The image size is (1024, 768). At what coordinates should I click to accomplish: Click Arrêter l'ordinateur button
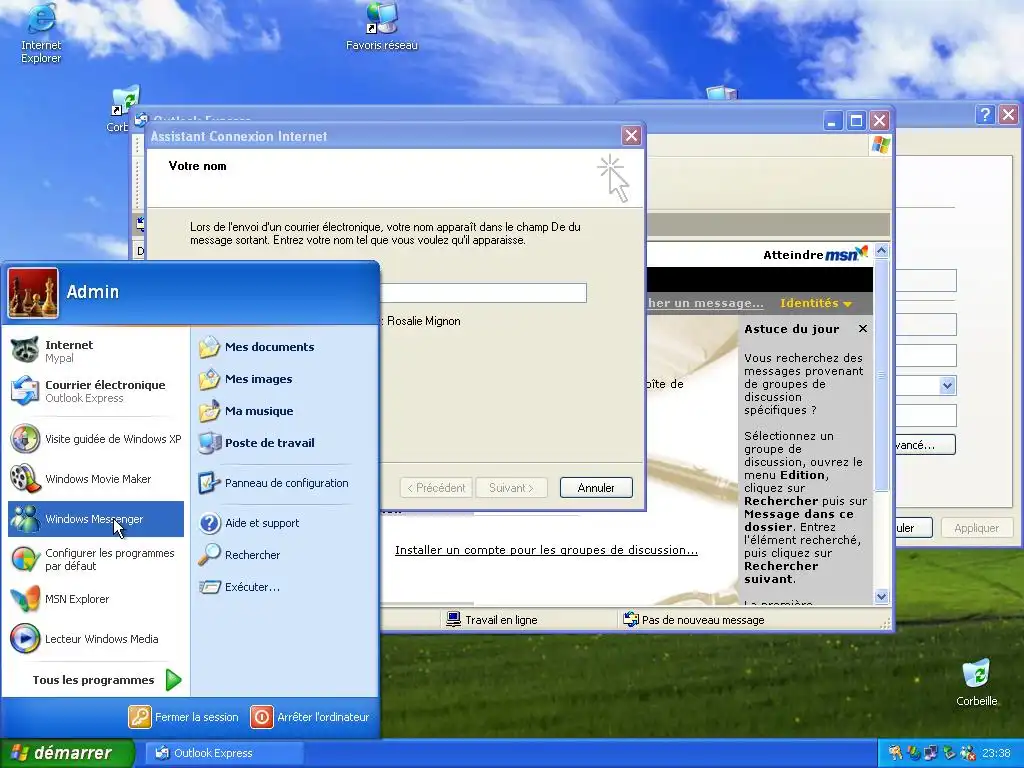tap(310, 717)
